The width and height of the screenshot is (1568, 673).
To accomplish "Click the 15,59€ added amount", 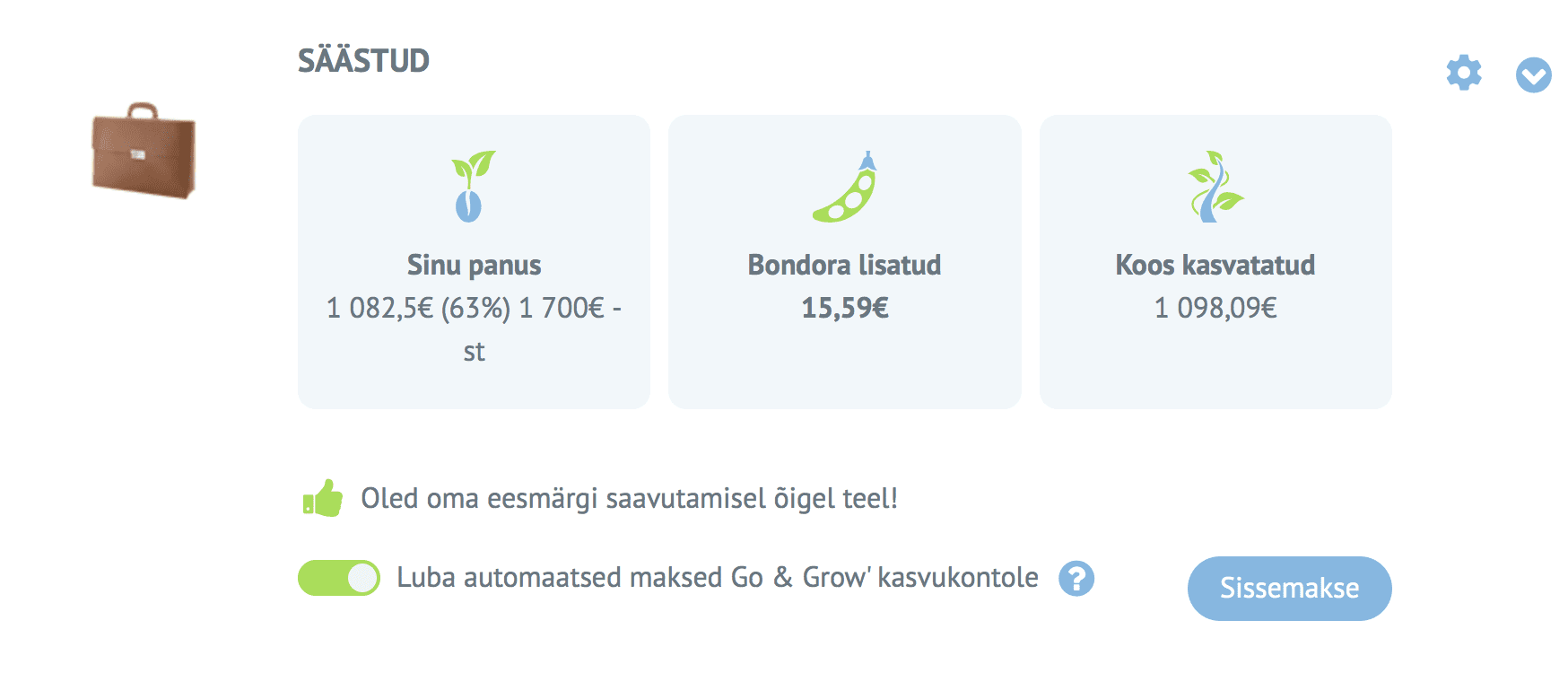I will [x=845, y=309].
